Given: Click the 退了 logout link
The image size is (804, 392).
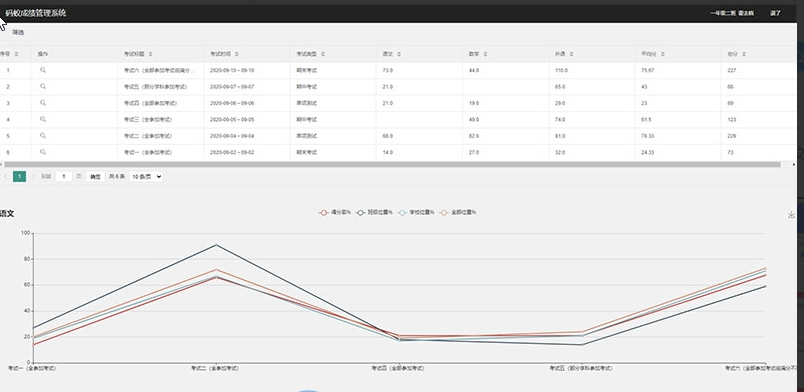Looking at the screenshot, I should point(775,13).
